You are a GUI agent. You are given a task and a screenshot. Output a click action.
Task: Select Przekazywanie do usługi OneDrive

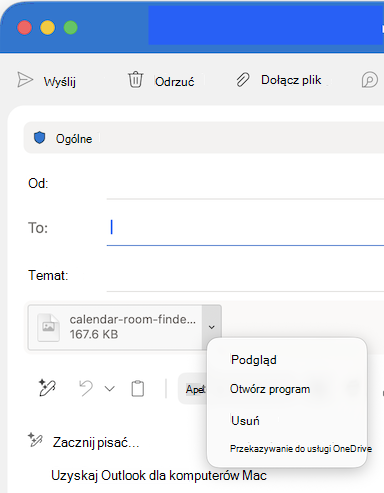pos(301,449)
